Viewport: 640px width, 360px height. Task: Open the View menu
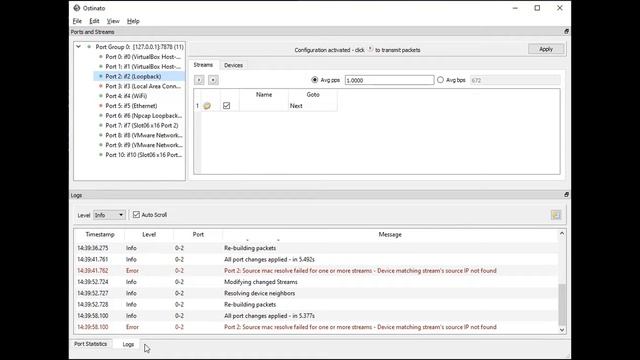click(x=113, y=21)
